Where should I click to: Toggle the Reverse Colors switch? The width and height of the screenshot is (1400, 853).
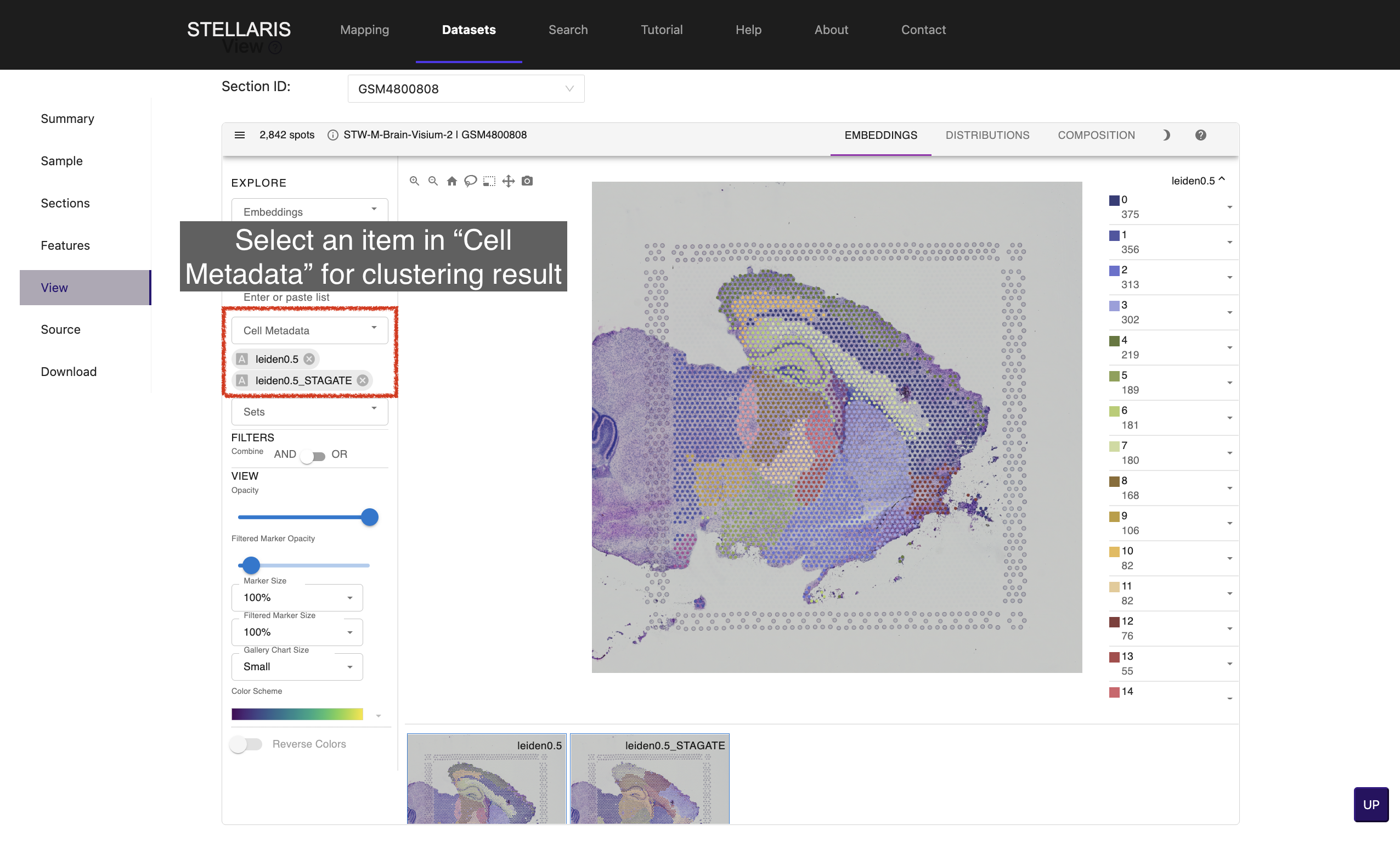point(245,744)
